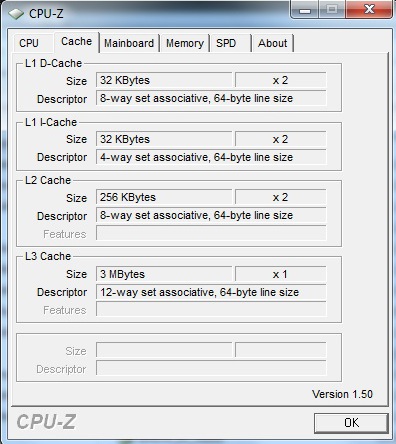Click L2 Cache size field 256 KBytes
The image size is (396, 444).
(x=164, y=197)
